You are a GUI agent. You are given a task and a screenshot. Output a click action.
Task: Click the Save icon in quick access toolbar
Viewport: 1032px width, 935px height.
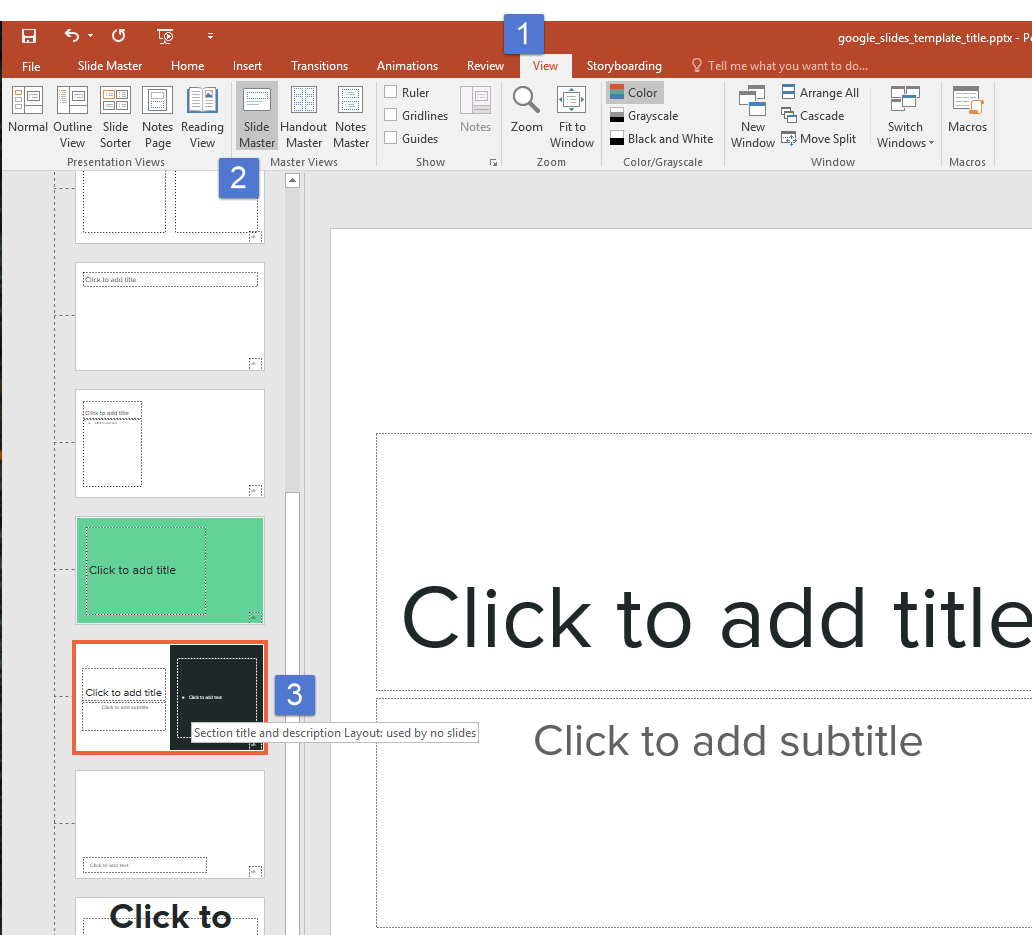pyautogui.click(x=29, y=36)
